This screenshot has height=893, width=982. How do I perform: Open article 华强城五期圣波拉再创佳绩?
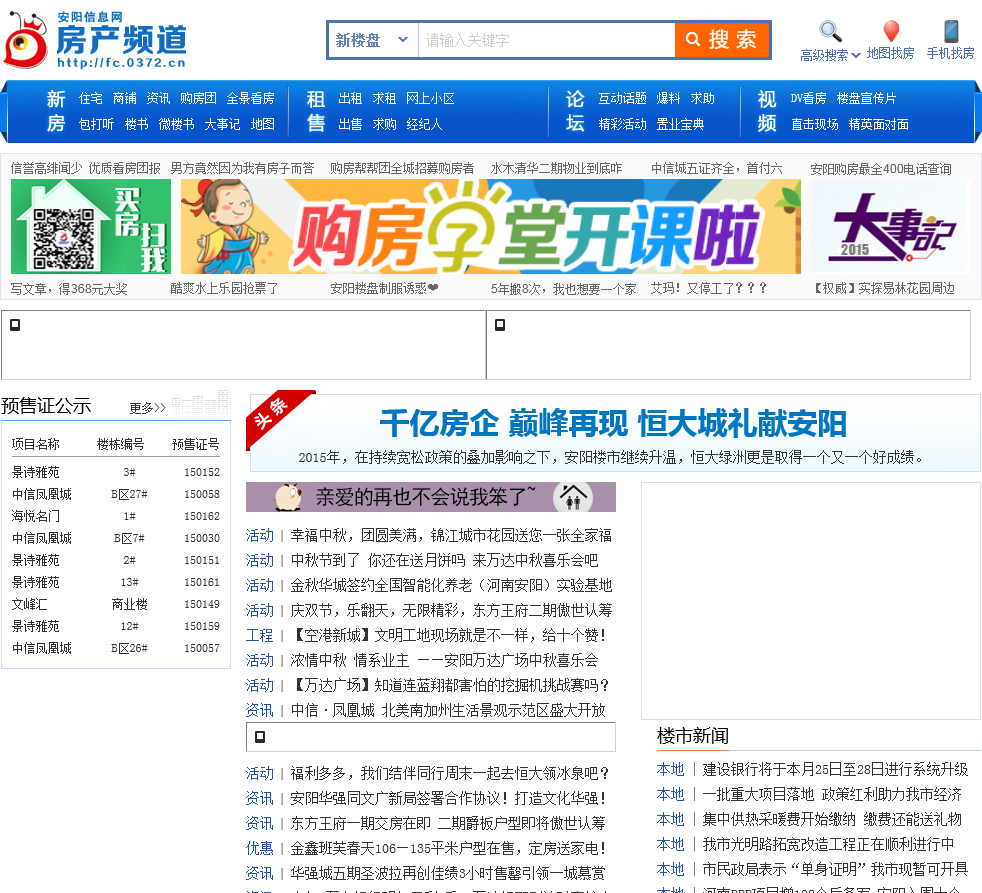[448, 874]
